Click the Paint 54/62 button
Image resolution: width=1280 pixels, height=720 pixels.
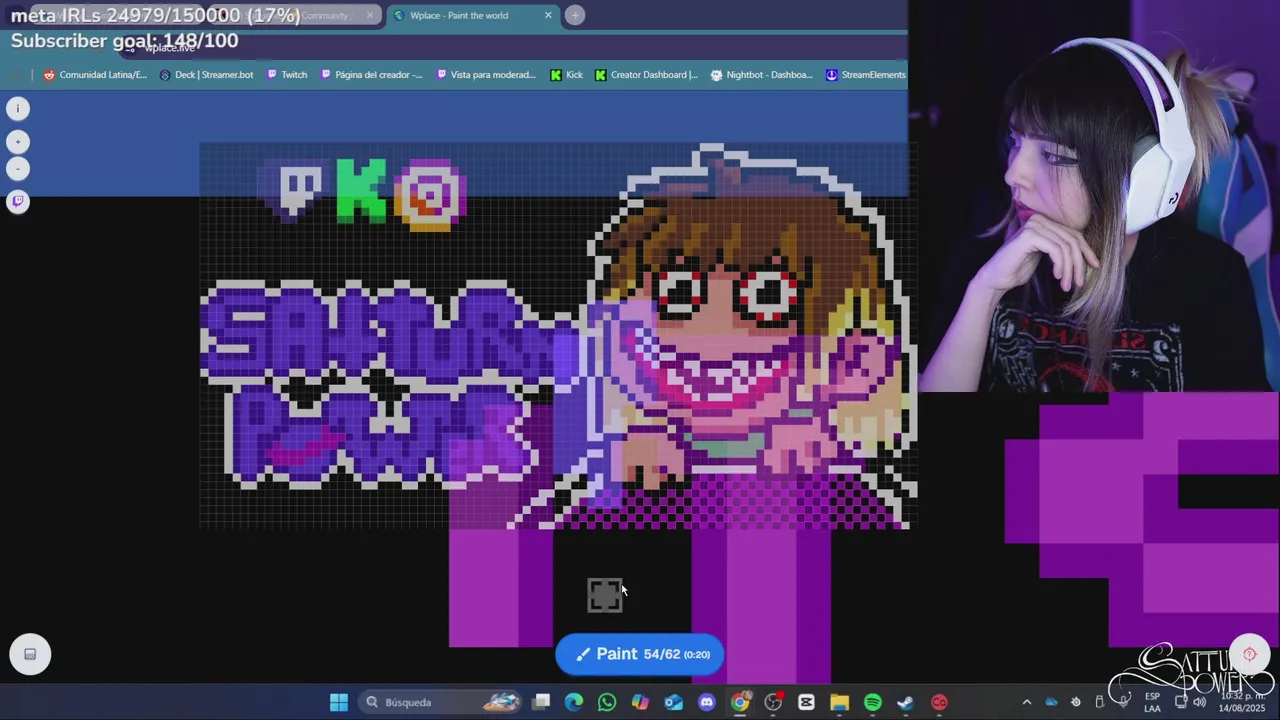pyautogui.click(x=640, y=654)
